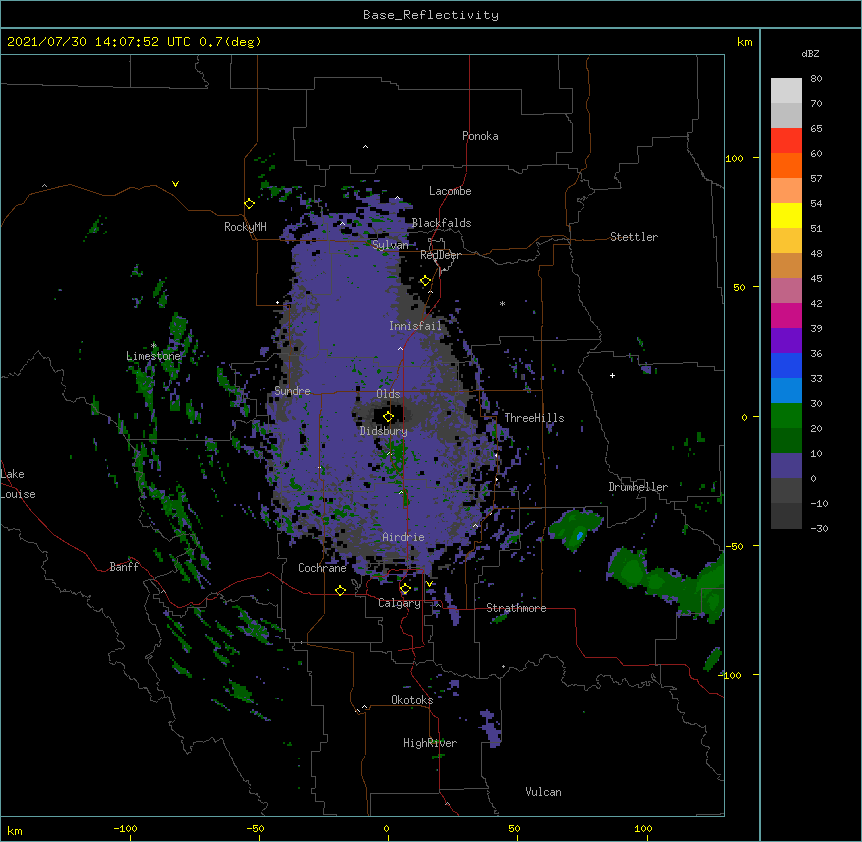Screen dimensions: 862x842
Task: Select the RedDeer city label
Action: (x=440, y=255)
